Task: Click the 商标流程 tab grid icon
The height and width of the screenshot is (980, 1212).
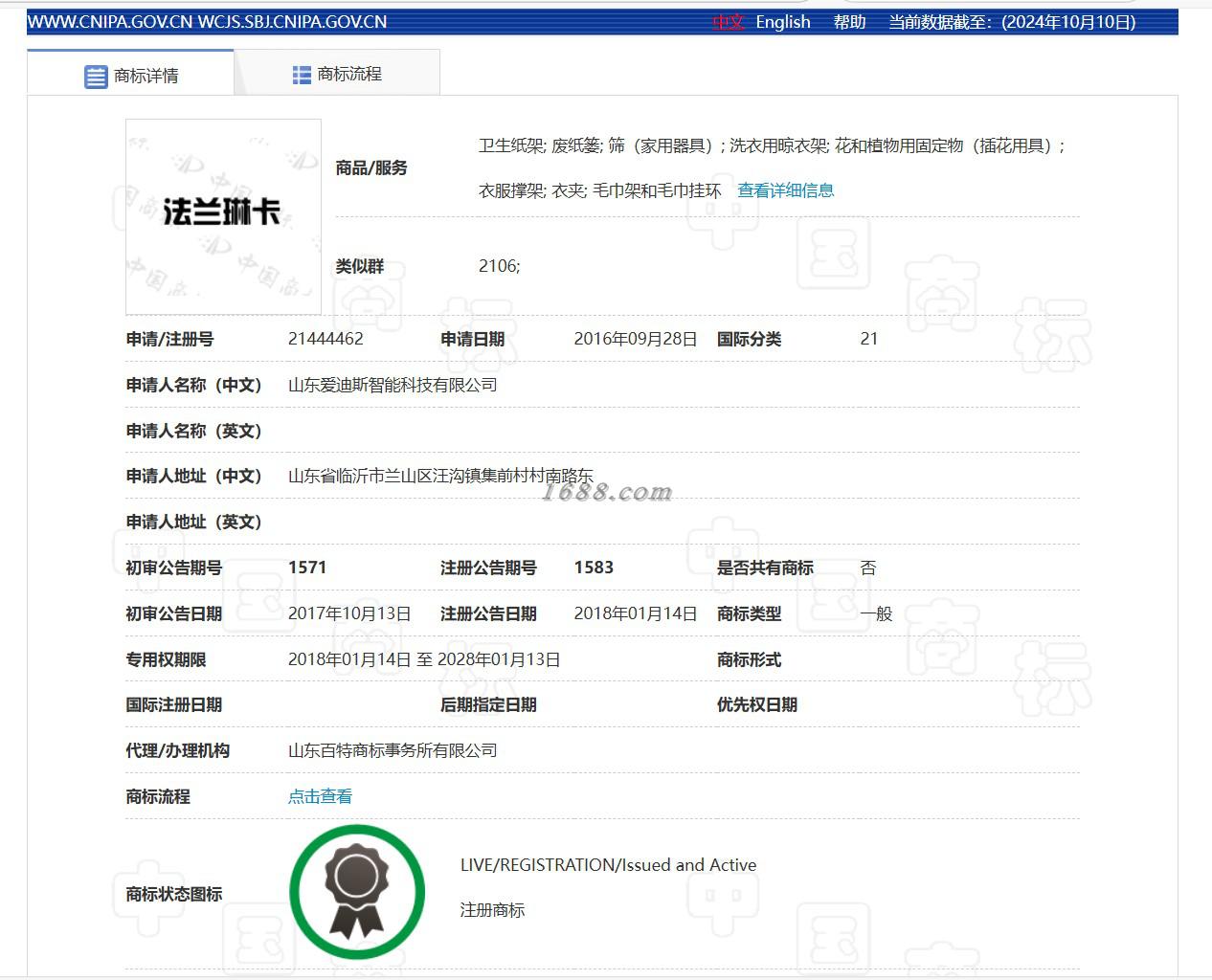Action: [x=302, y=75]
